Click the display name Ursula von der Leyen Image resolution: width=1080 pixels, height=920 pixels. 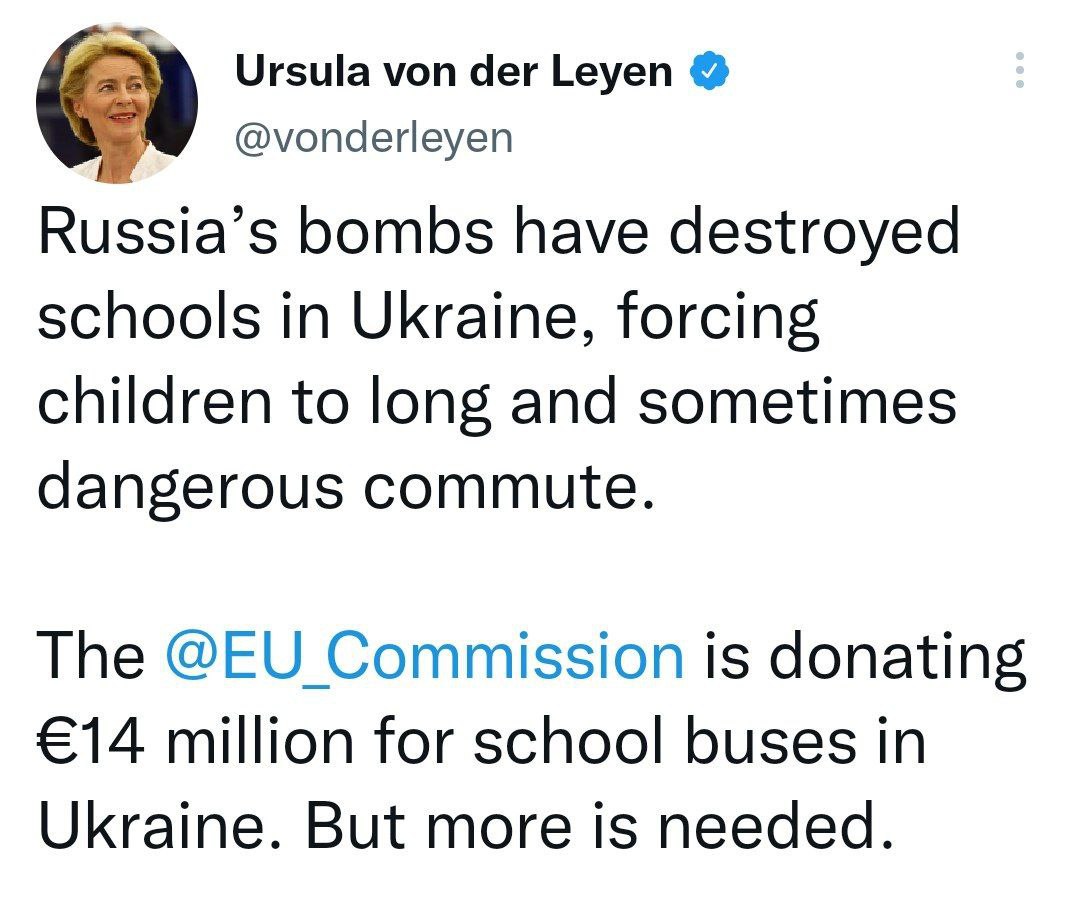(x=453, y=72)
